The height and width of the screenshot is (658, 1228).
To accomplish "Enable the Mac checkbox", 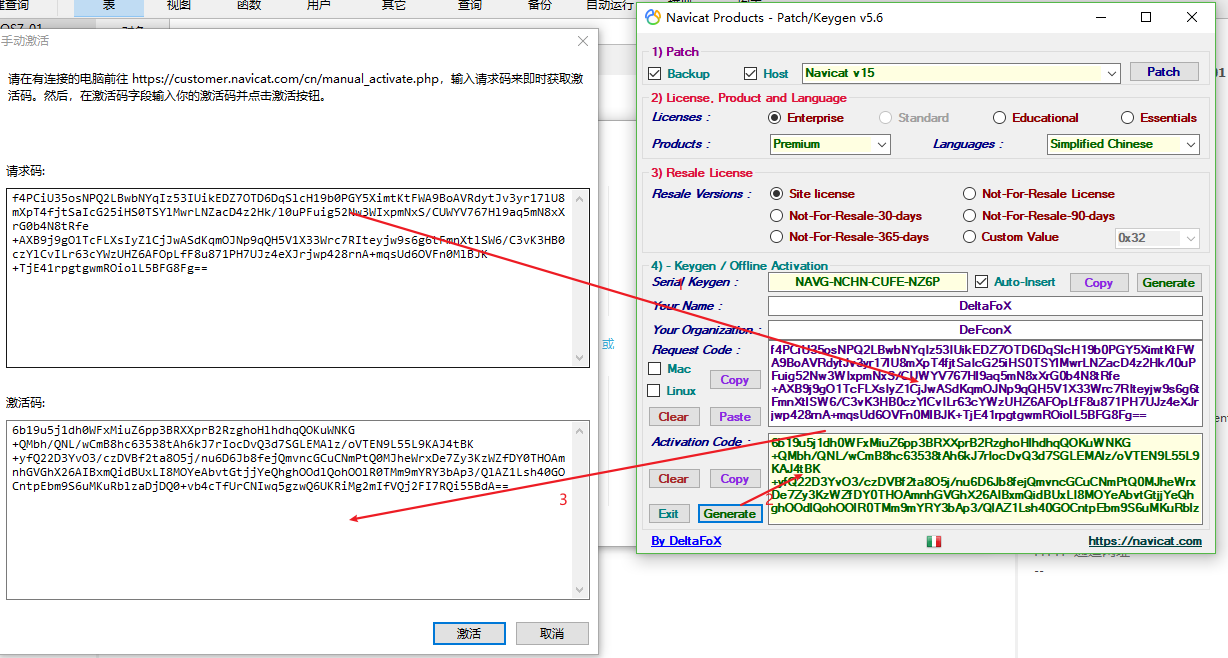I will [654, 369].
